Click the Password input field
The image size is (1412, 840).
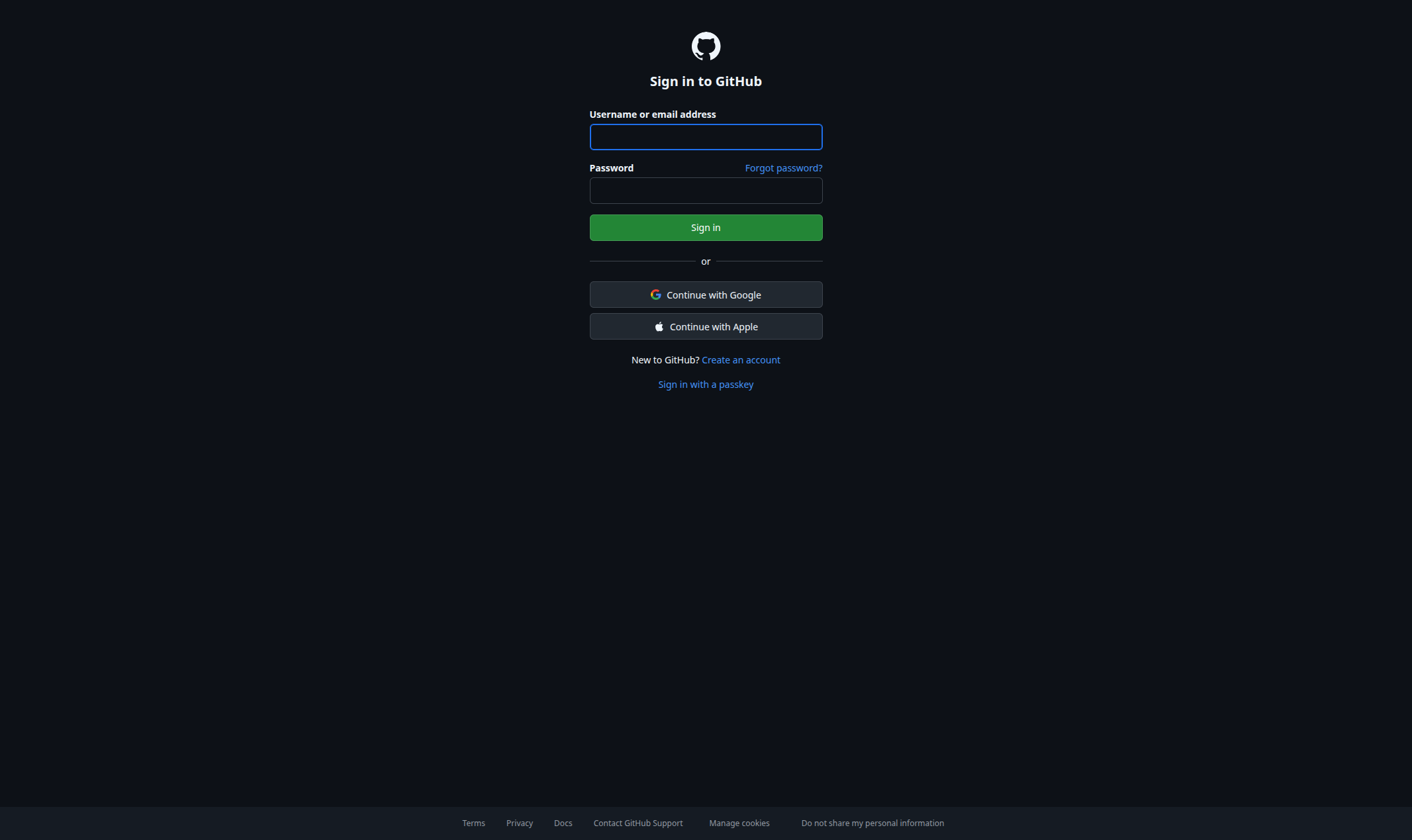[706, 191]
